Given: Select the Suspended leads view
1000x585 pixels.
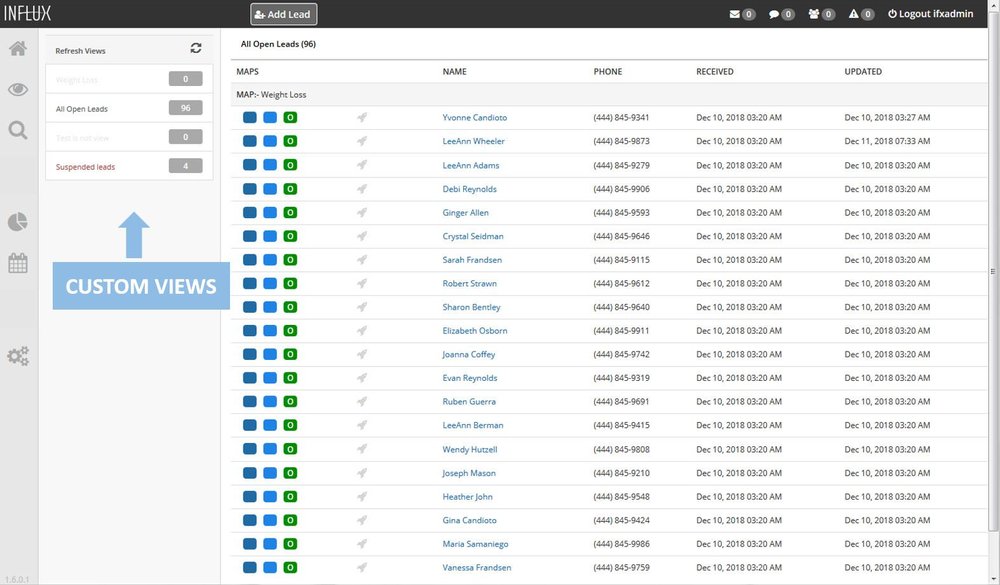Looking at the screenshot, I should click(x=129, y=167).
